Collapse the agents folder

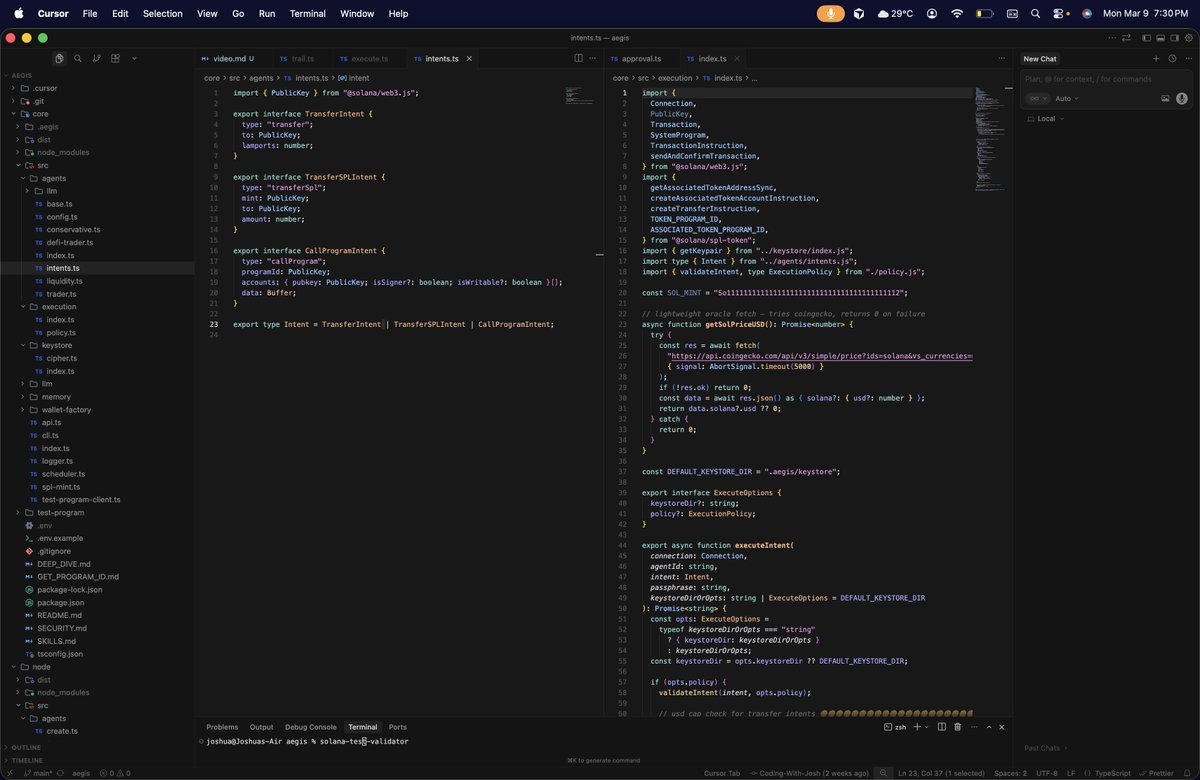point(54,178)
